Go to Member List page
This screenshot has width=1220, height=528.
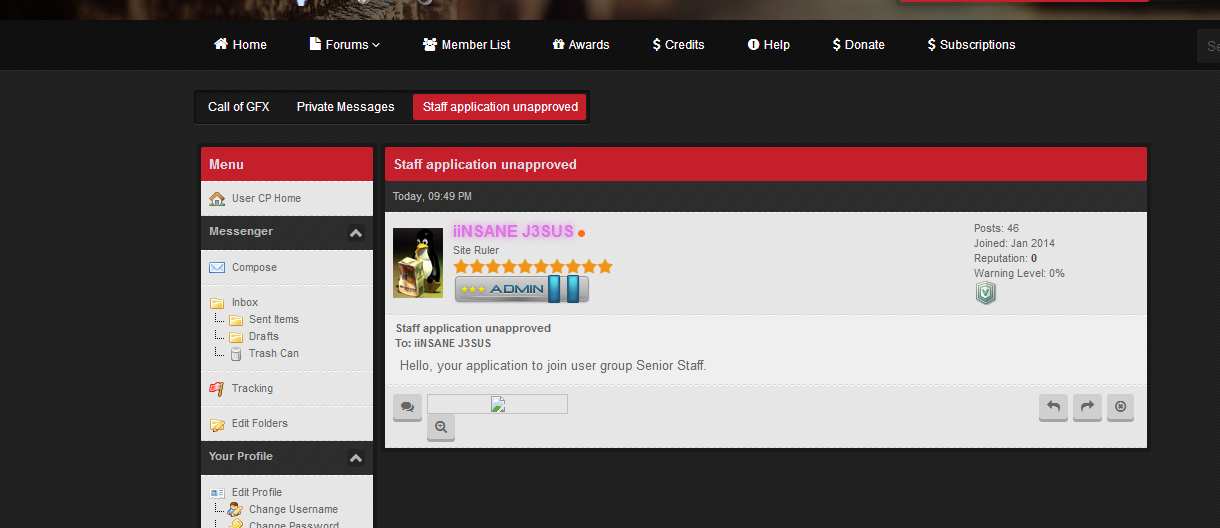coord(466,45)
